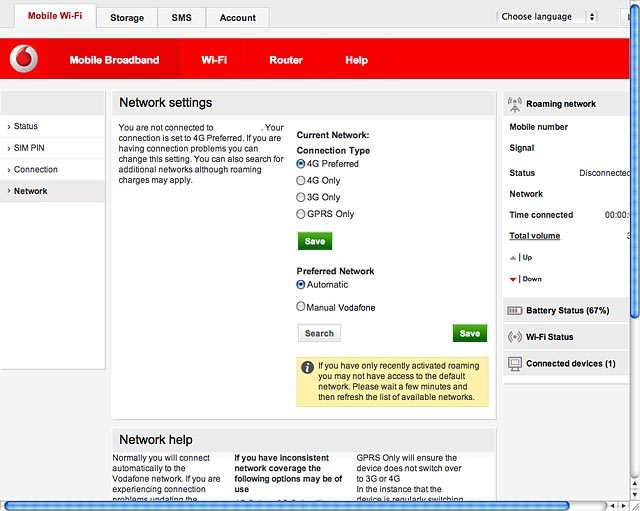Click the Current Network label
Viewport: 640px width, 511px height.
333,135
